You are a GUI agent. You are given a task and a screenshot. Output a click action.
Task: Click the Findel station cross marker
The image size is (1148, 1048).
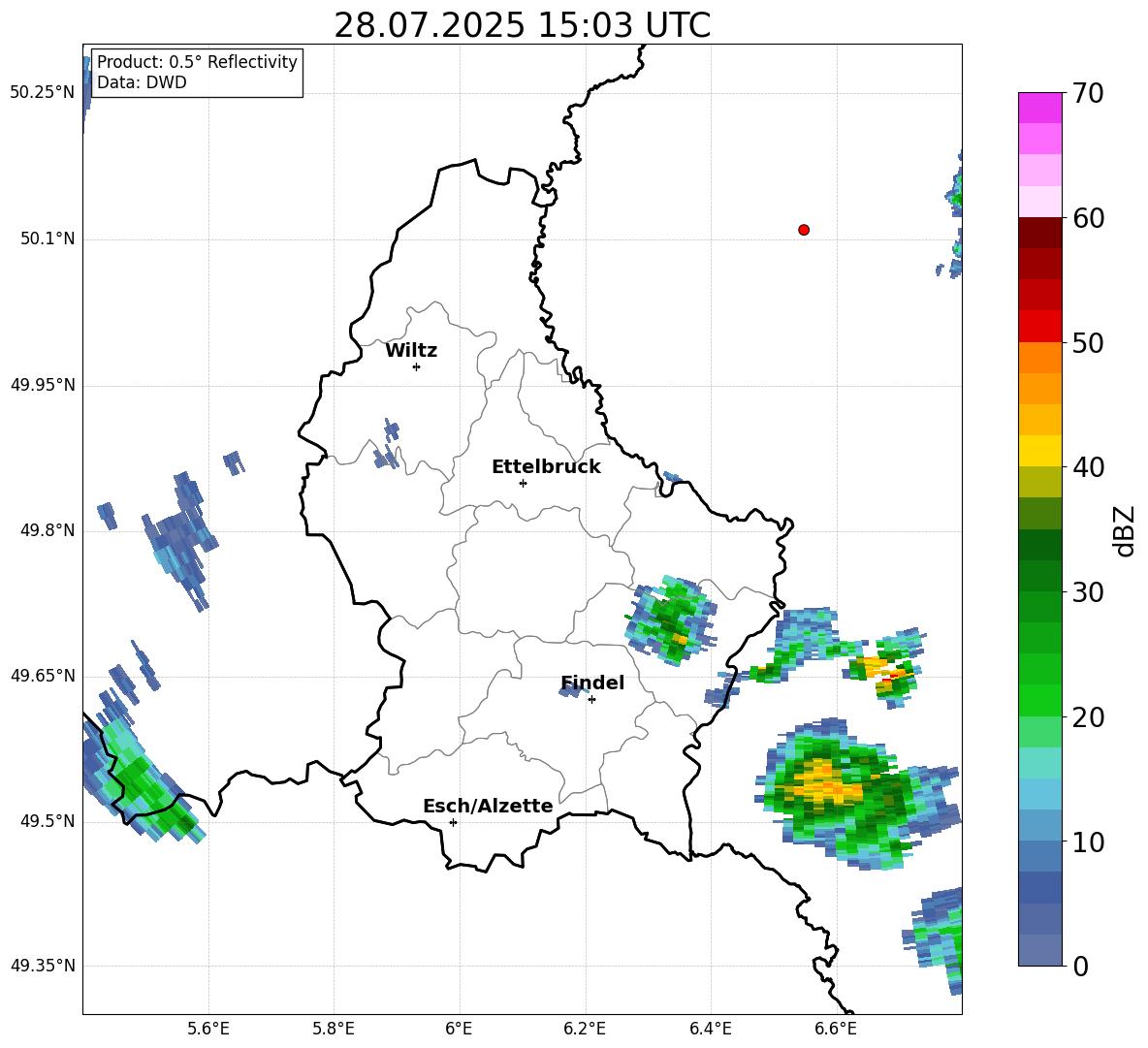pyautogui.click(x=591, y=700)
